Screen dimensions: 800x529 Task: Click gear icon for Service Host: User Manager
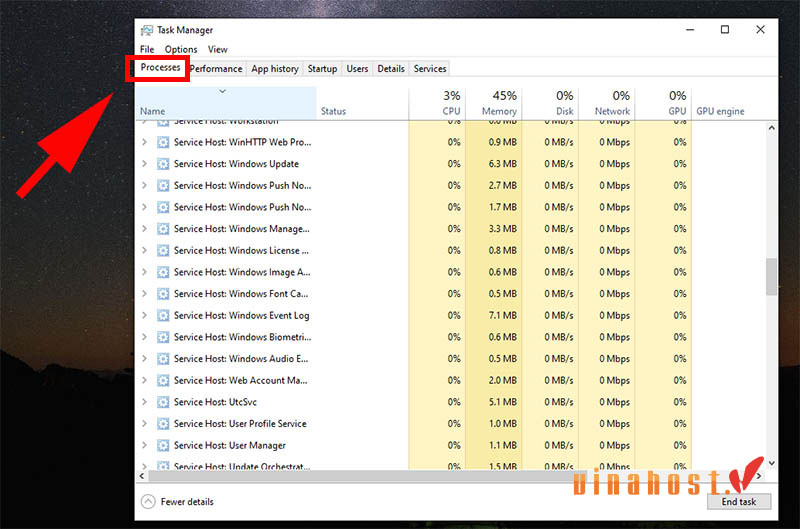point(163,446)
